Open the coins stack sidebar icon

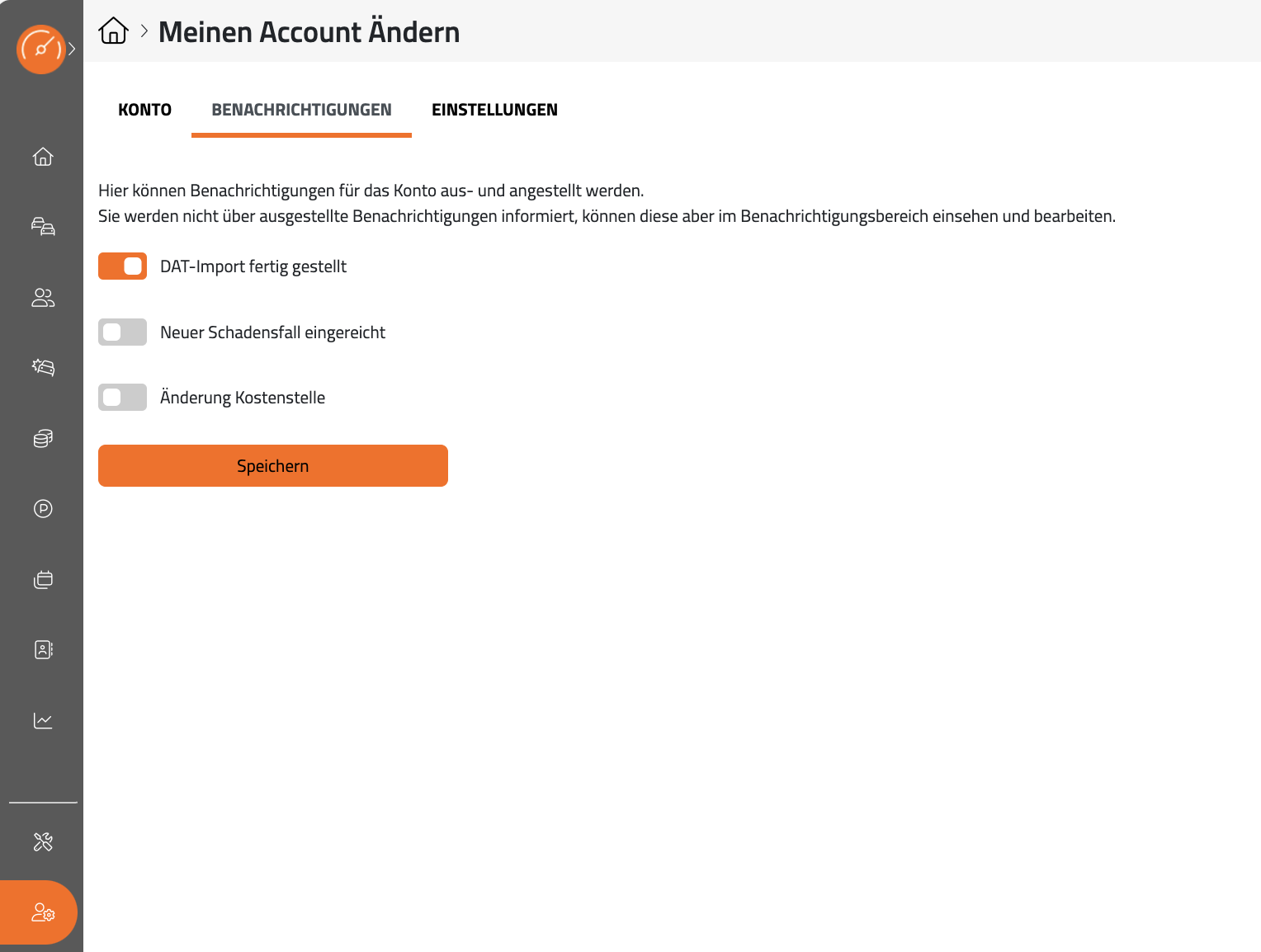[x=43, y=438]
